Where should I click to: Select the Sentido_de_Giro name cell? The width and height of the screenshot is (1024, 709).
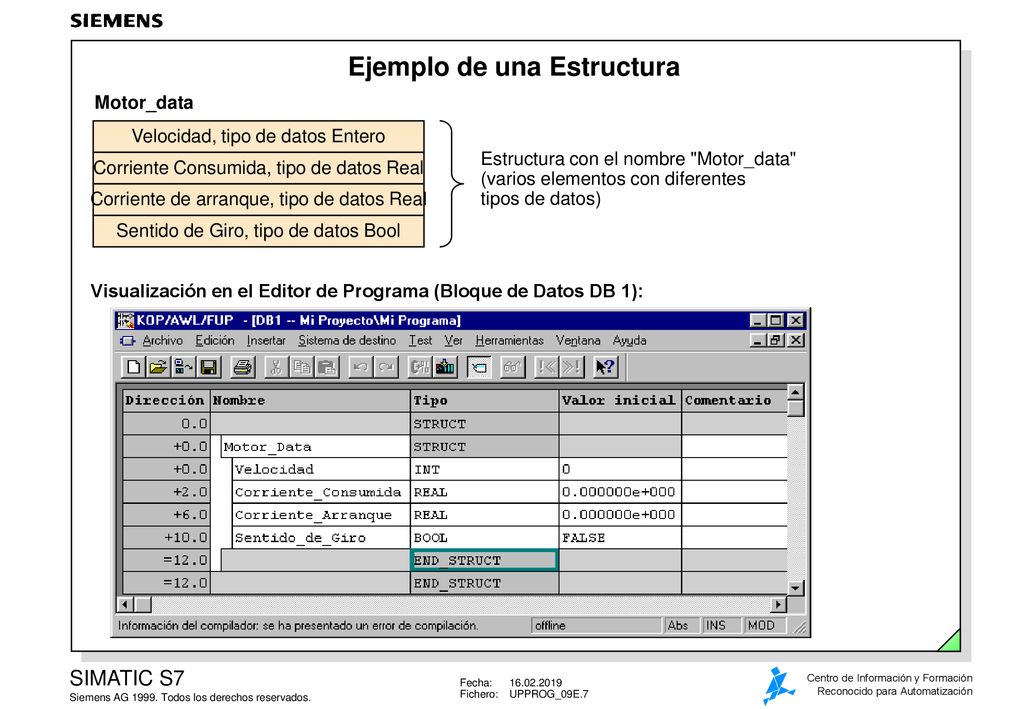point(321,538)
